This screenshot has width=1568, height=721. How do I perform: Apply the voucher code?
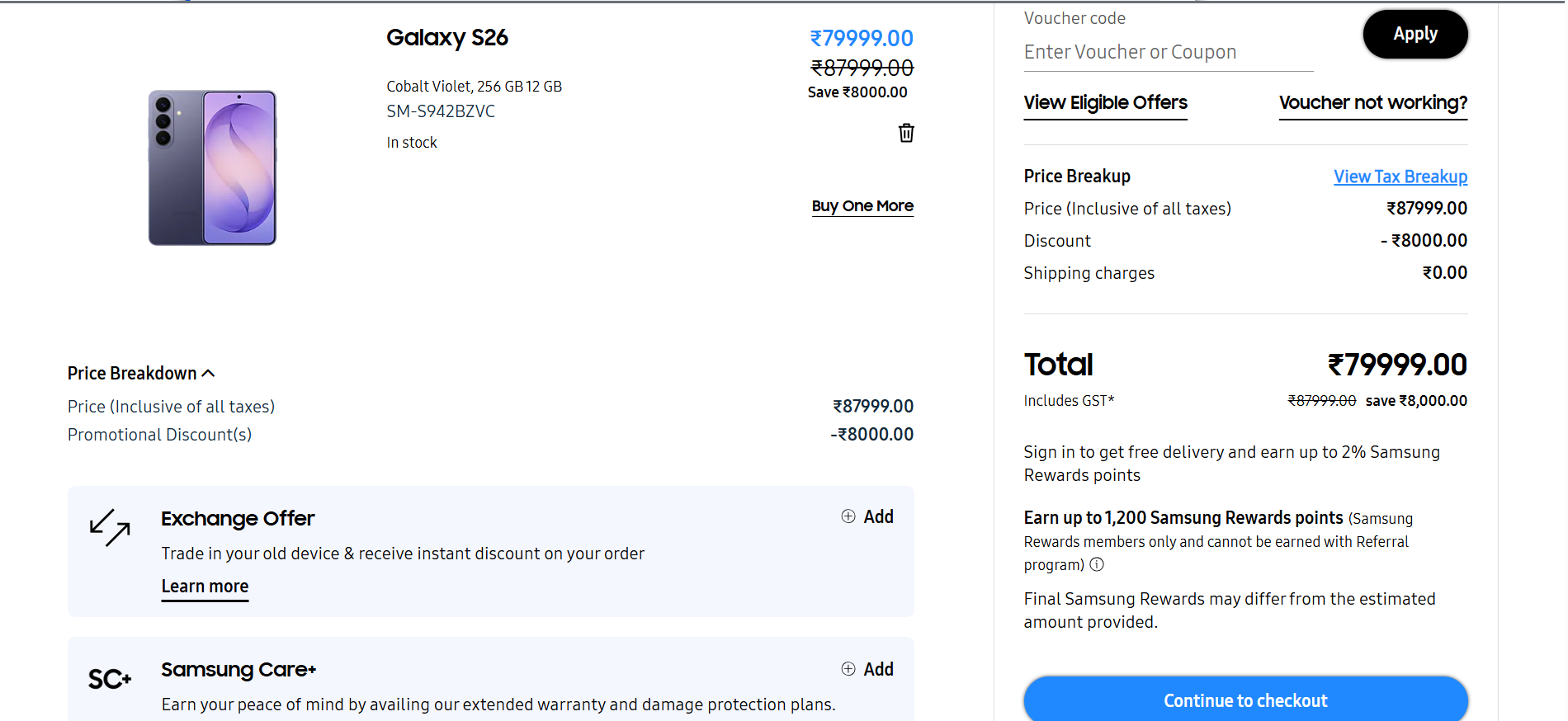click(x=1415, y=34)
